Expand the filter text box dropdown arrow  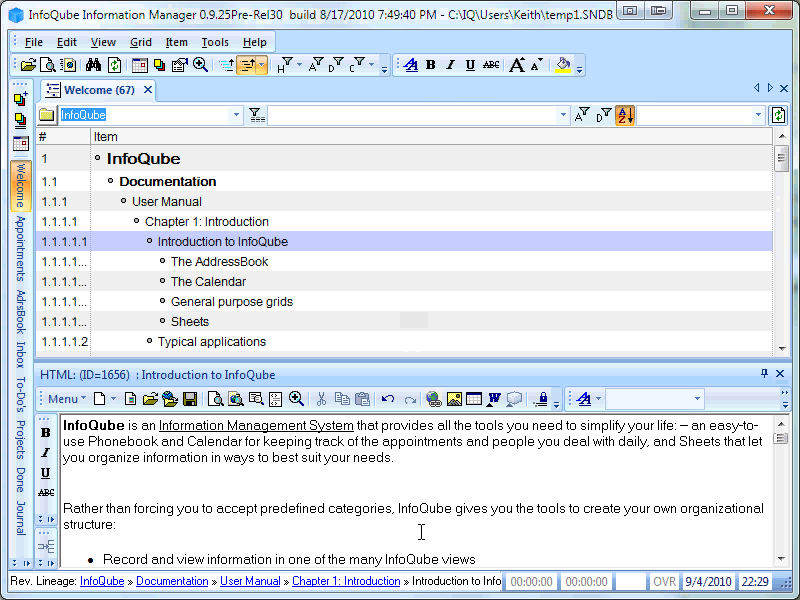pos(563,115)
